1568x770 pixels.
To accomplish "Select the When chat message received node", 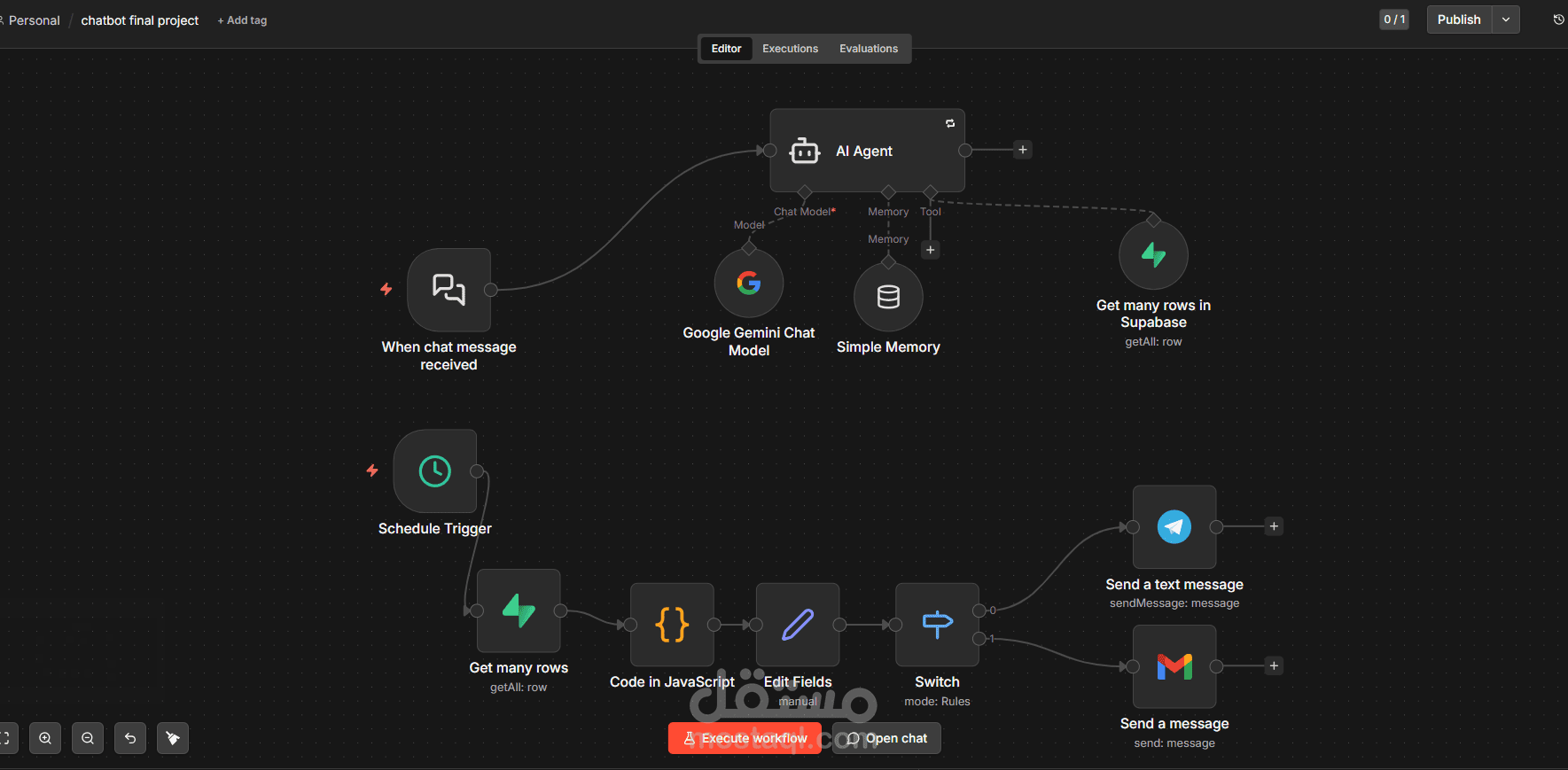I will coord(449,290).
